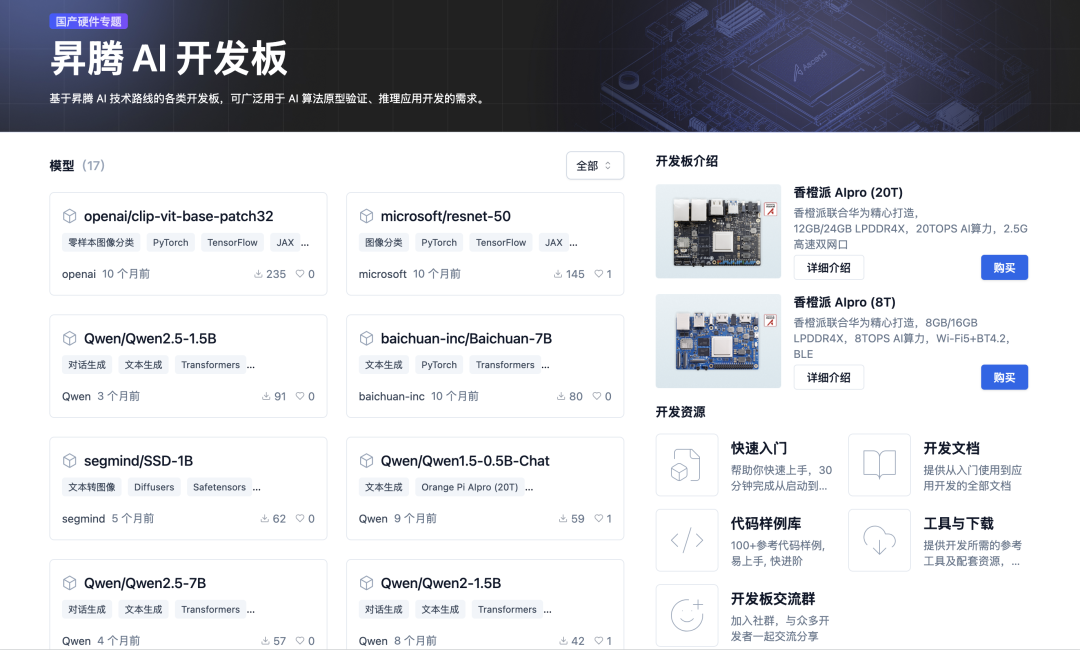This screenshot has width=1080, height=650.
Task: Click 详细介绍 for 香橙派 AIpro (8T)
Action: 829,377
